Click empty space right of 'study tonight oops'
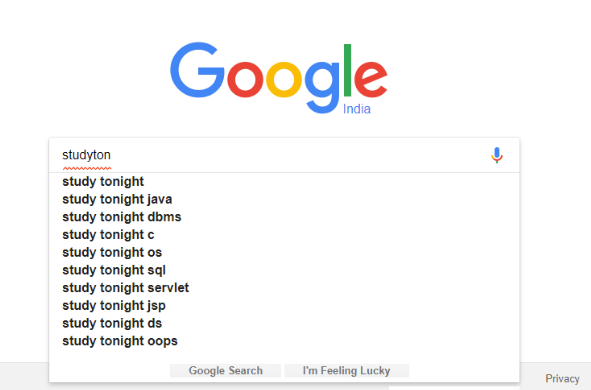 tap(347, 341)
